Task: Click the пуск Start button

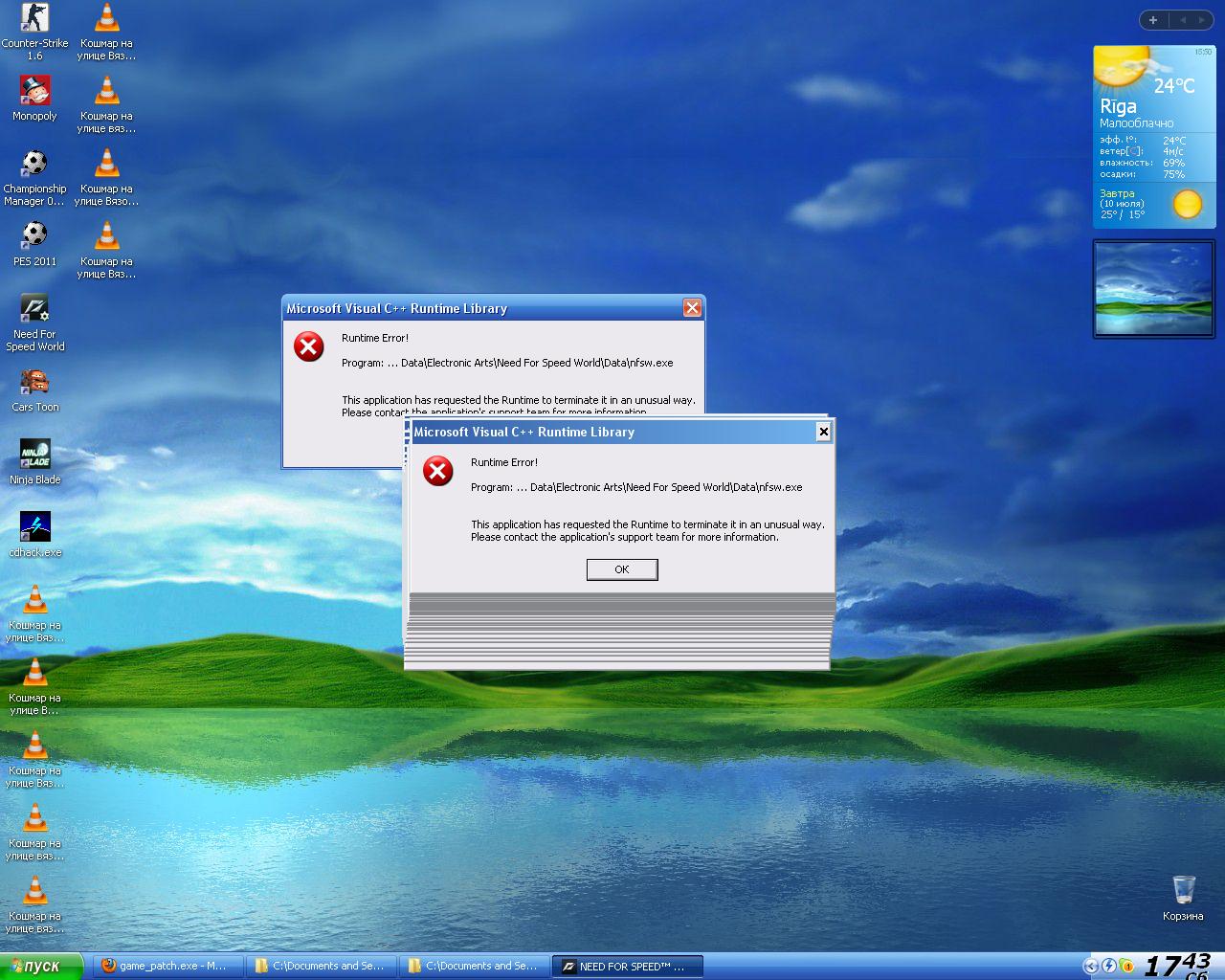Action: [42, 967]
